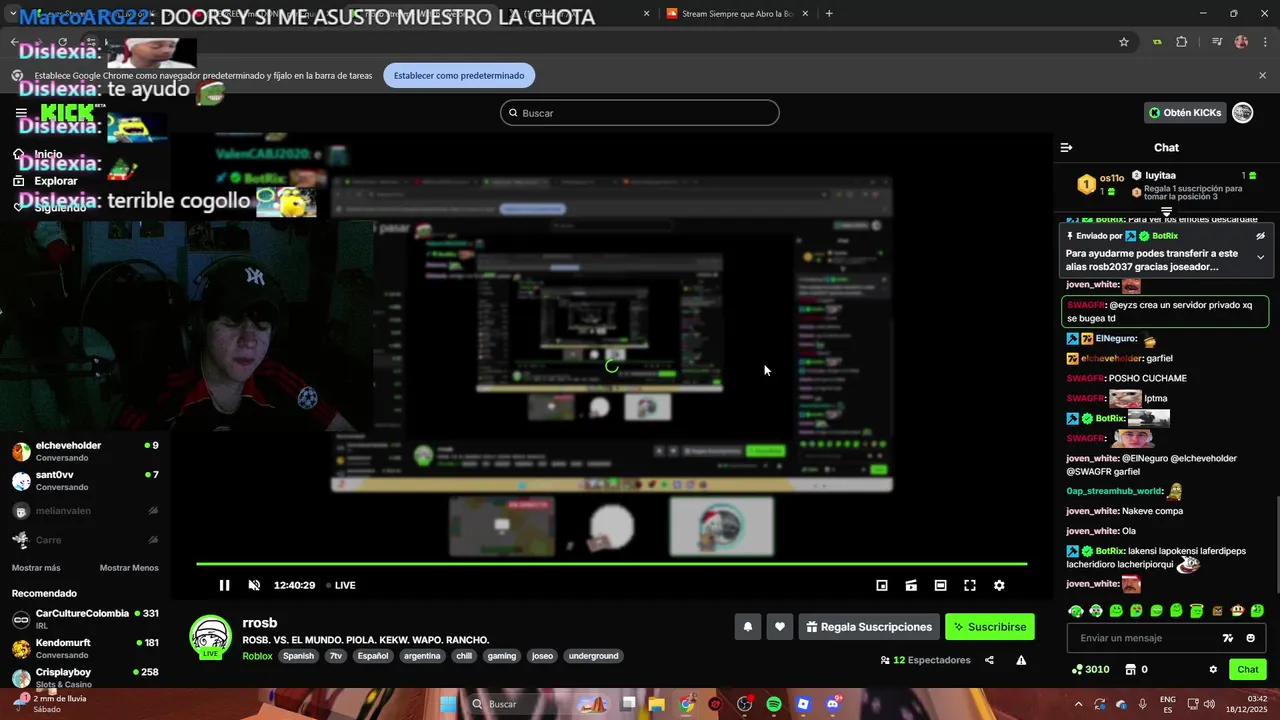This screenshot has width=1280, height=720.
Task: Focus the Buscar search field on Kick
Action: tap(640, 113)
